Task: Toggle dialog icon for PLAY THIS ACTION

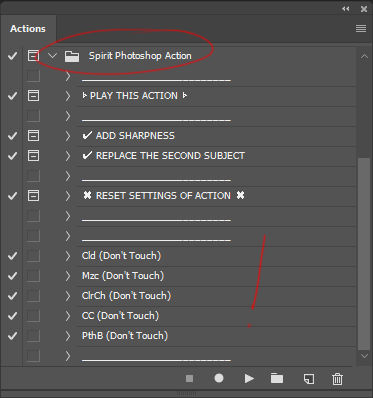Action: click(33, 96)
